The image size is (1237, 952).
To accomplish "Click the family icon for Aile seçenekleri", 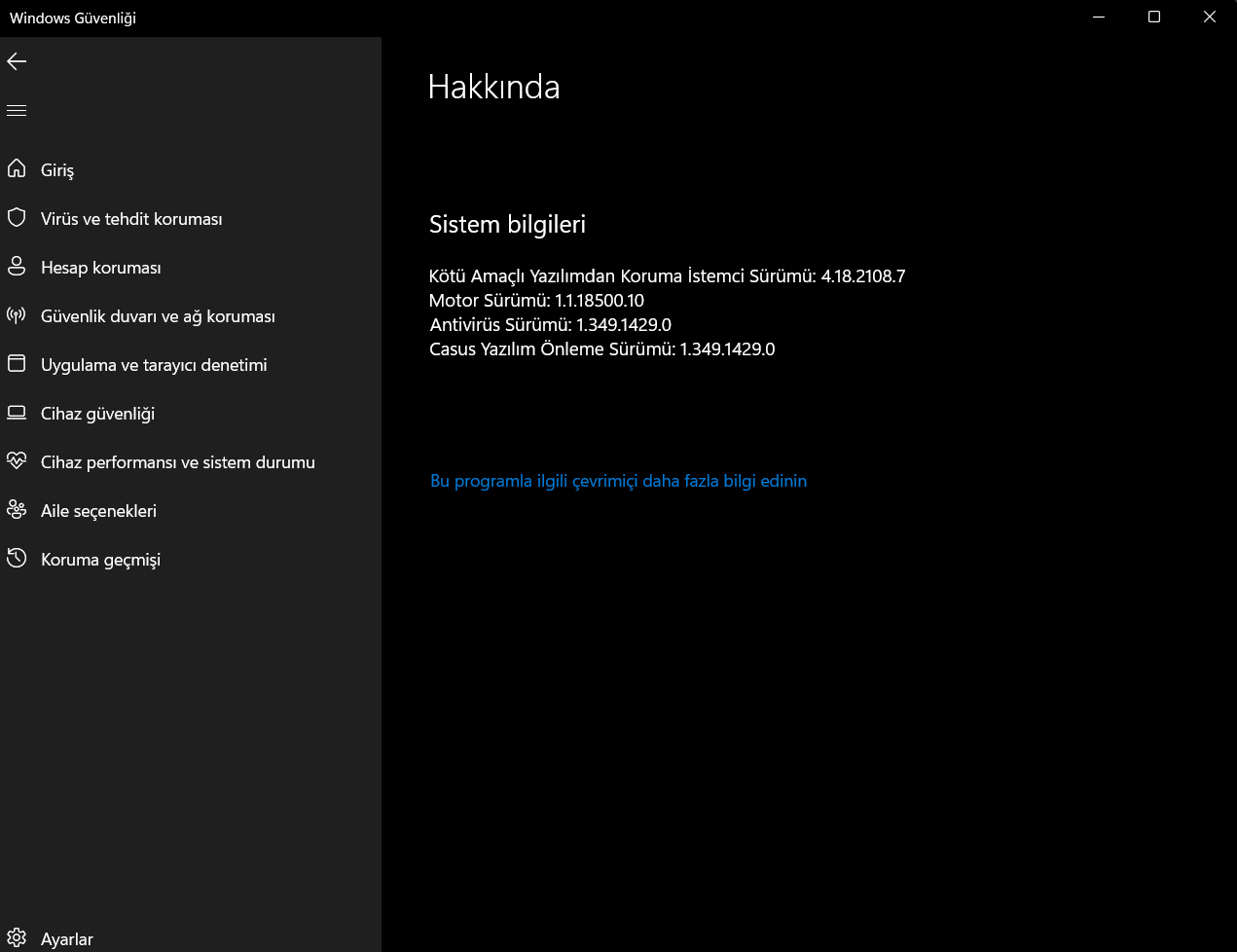I will [x=17, y=509].
